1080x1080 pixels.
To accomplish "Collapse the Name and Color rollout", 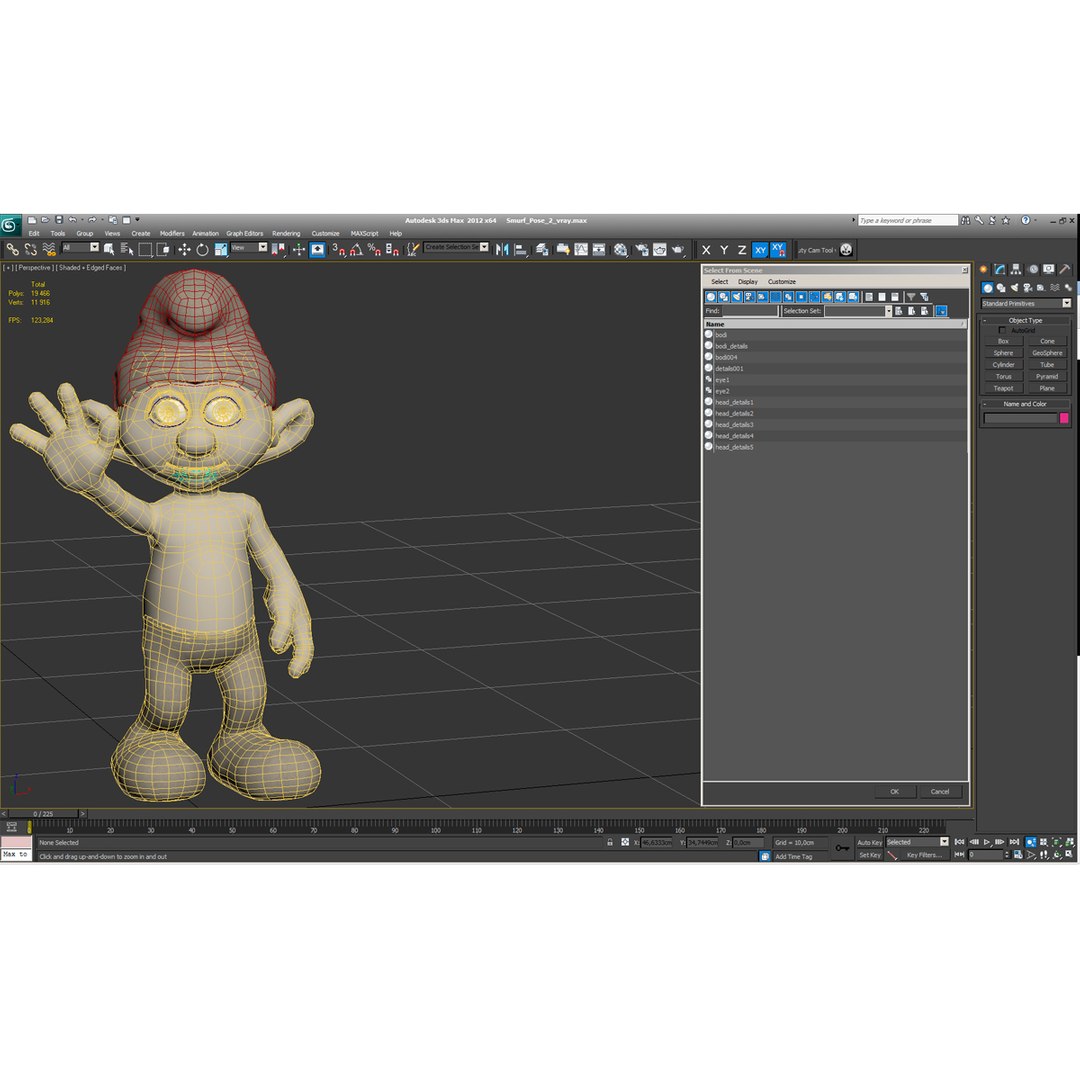I will (1025, 404).
